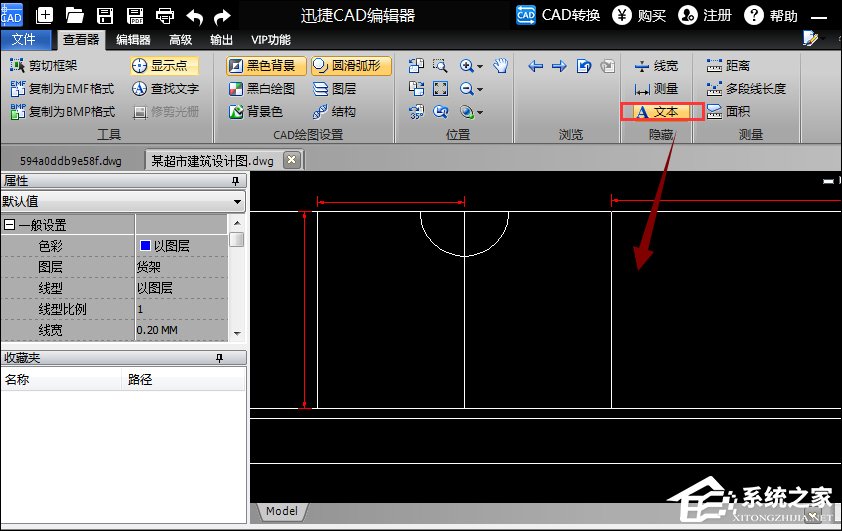Switch to the 查看器 tab
This screenshot has height=531, width=842.
point(81,39)
